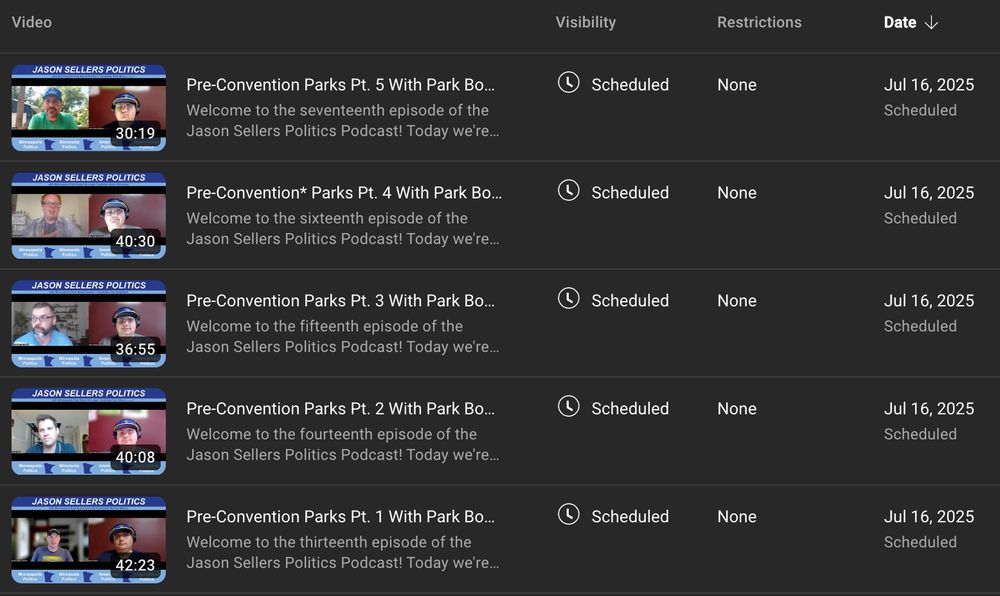Click the 42:23 video thumbnail

pyautogui.click(x=89, y=540)
